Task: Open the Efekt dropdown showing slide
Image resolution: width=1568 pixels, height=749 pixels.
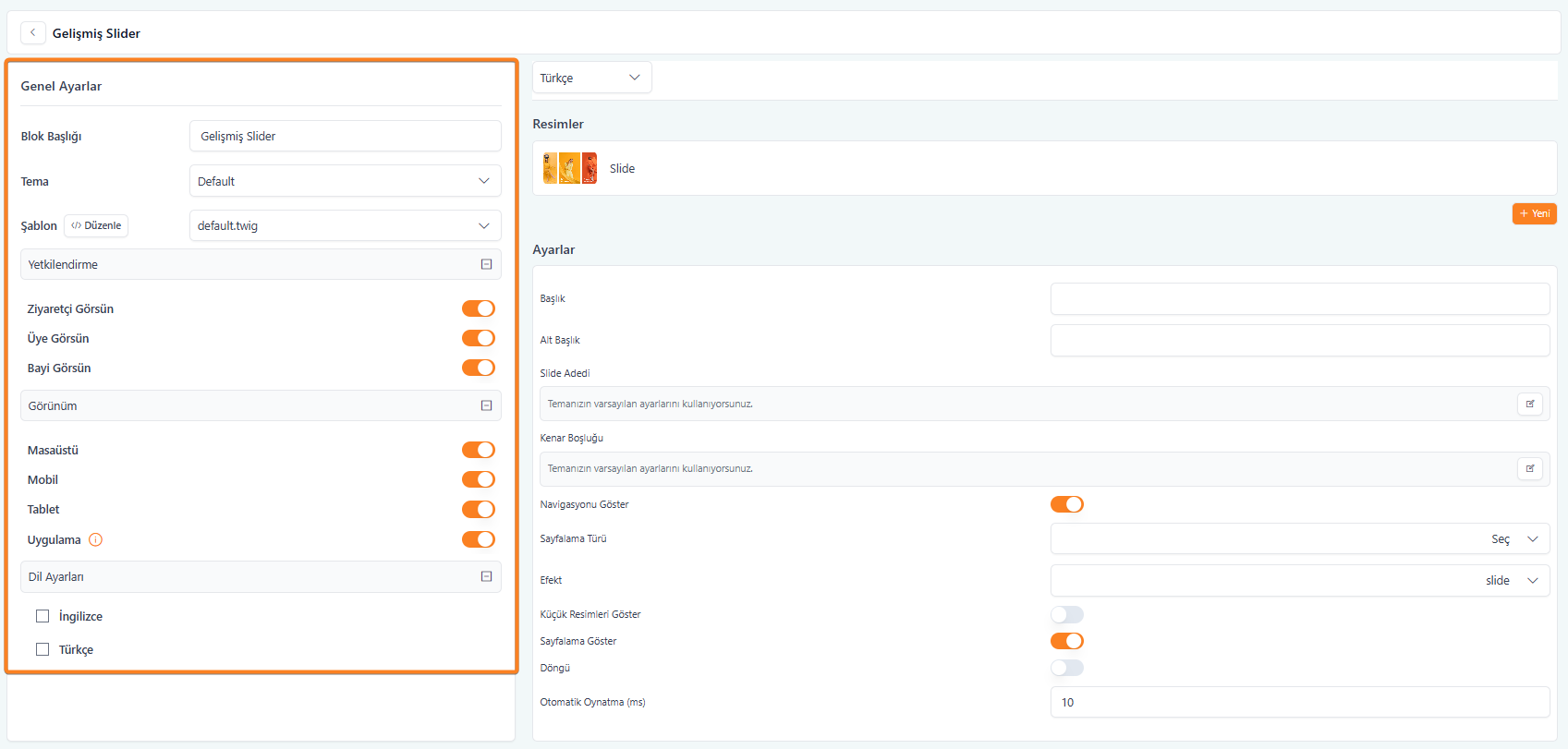Action: pos(1300,580)
